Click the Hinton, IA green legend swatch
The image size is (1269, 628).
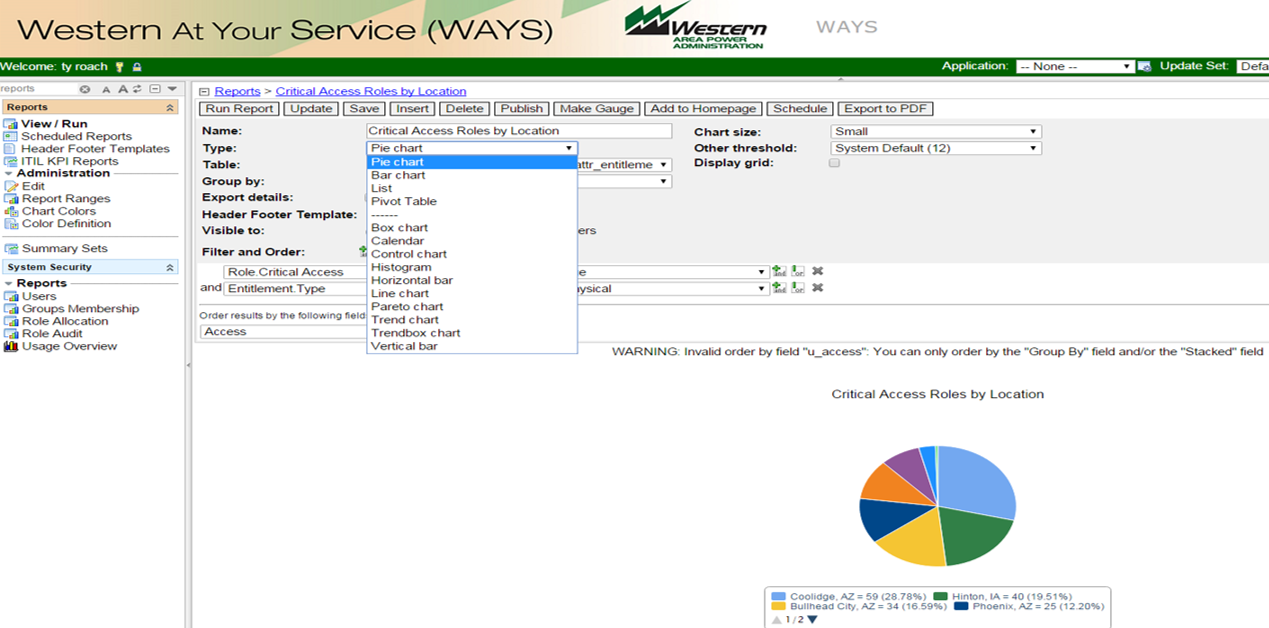point(941,596)
